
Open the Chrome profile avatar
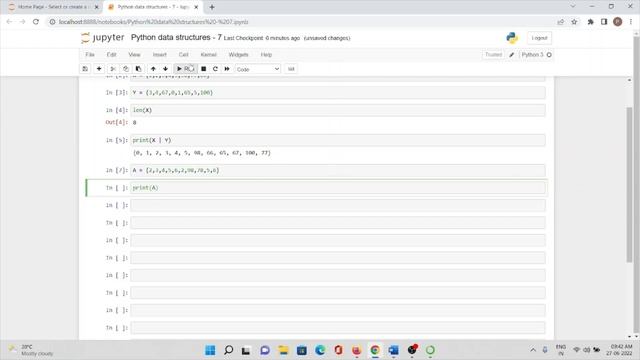coord(618,22)
